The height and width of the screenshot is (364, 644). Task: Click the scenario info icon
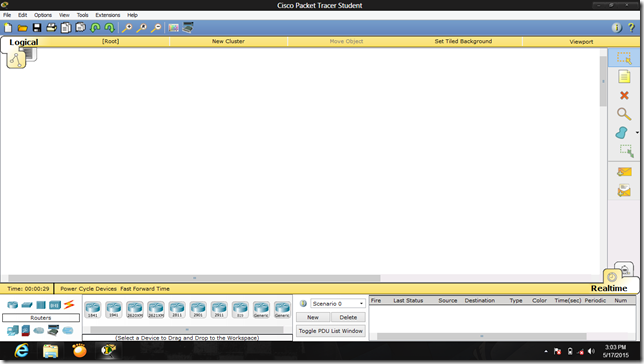click(x=303, y=304)
